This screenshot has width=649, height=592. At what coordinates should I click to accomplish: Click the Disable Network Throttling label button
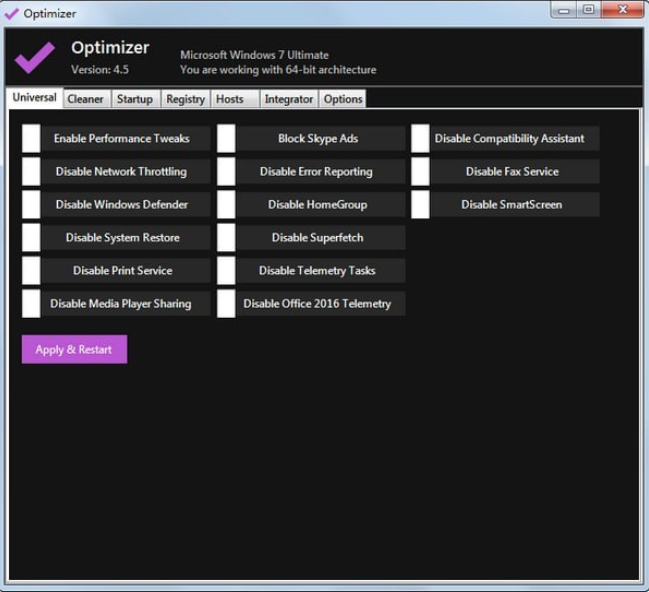126,171
